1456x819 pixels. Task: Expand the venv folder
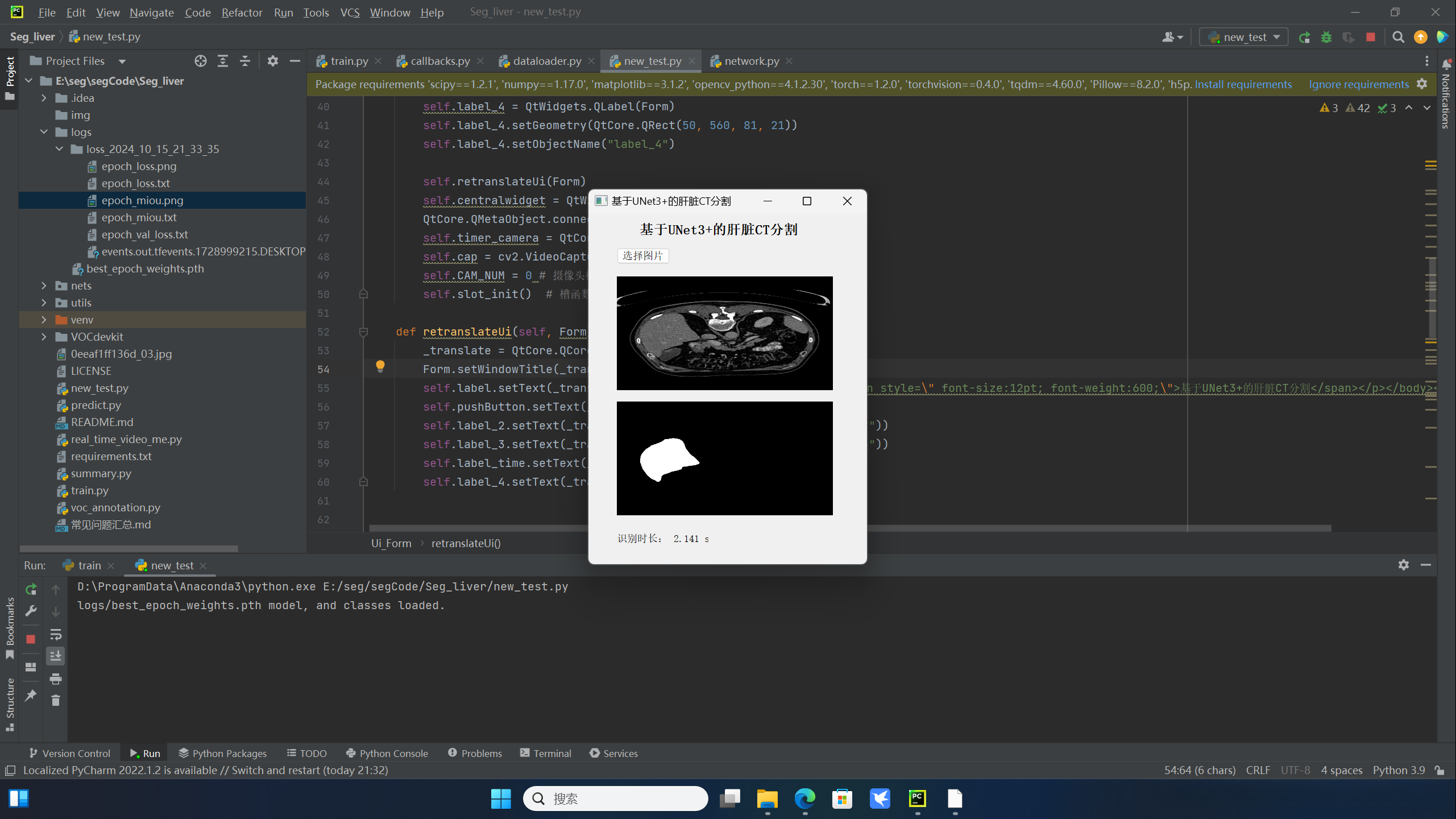coord(44,320)
